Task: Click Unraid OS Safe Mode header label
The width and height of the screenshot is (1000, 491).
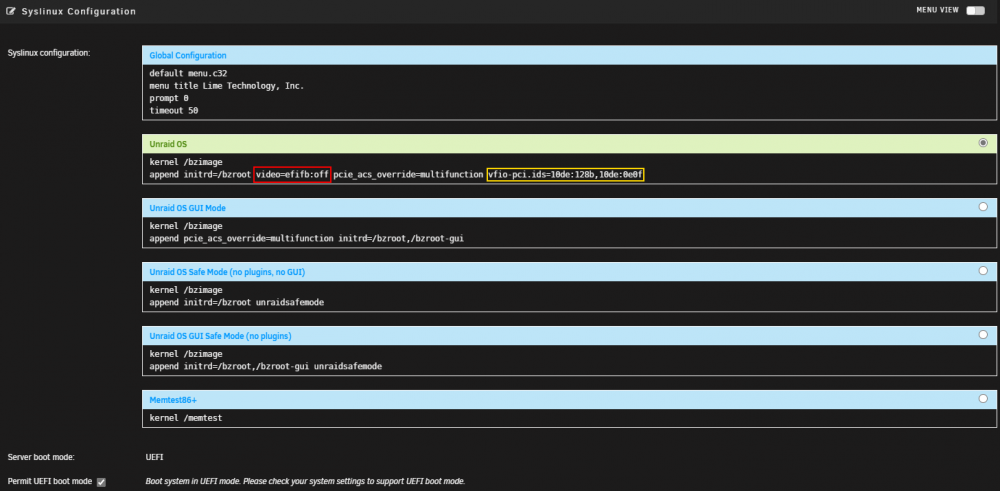Action: pos(227,272)
